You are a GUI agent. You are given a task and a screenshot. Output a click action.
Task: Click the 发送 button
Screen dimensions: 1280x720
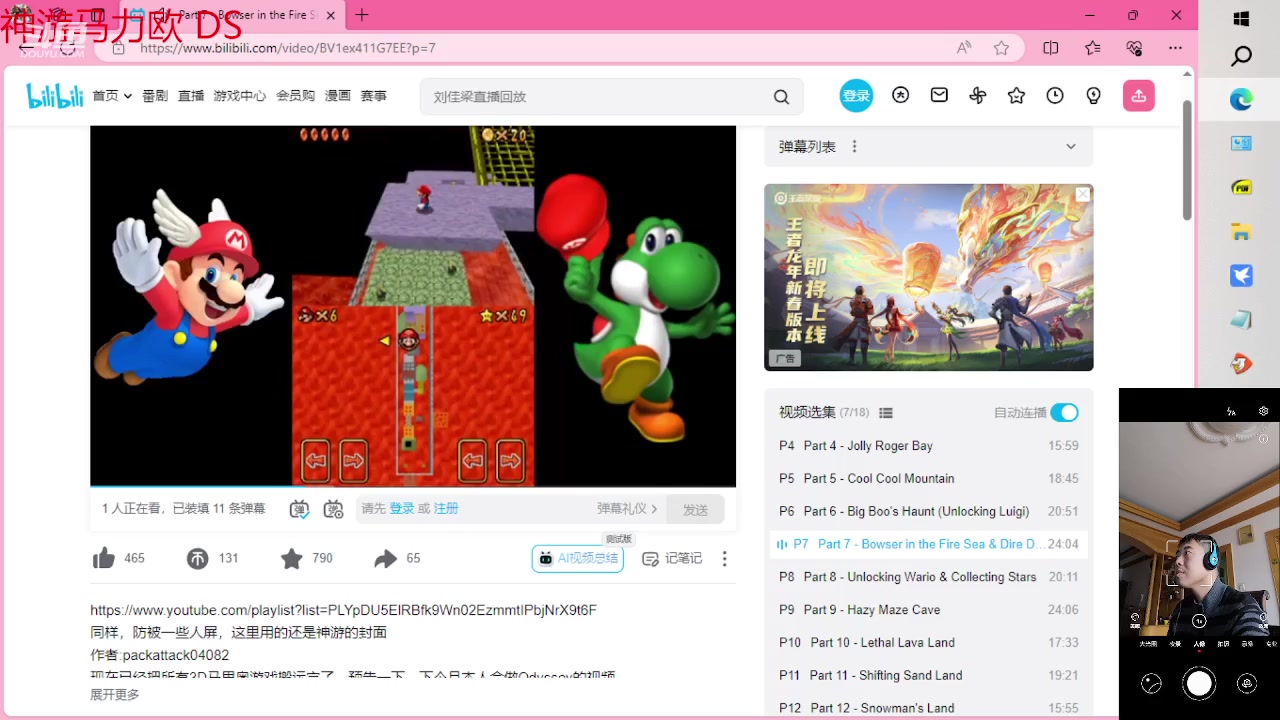696,510
